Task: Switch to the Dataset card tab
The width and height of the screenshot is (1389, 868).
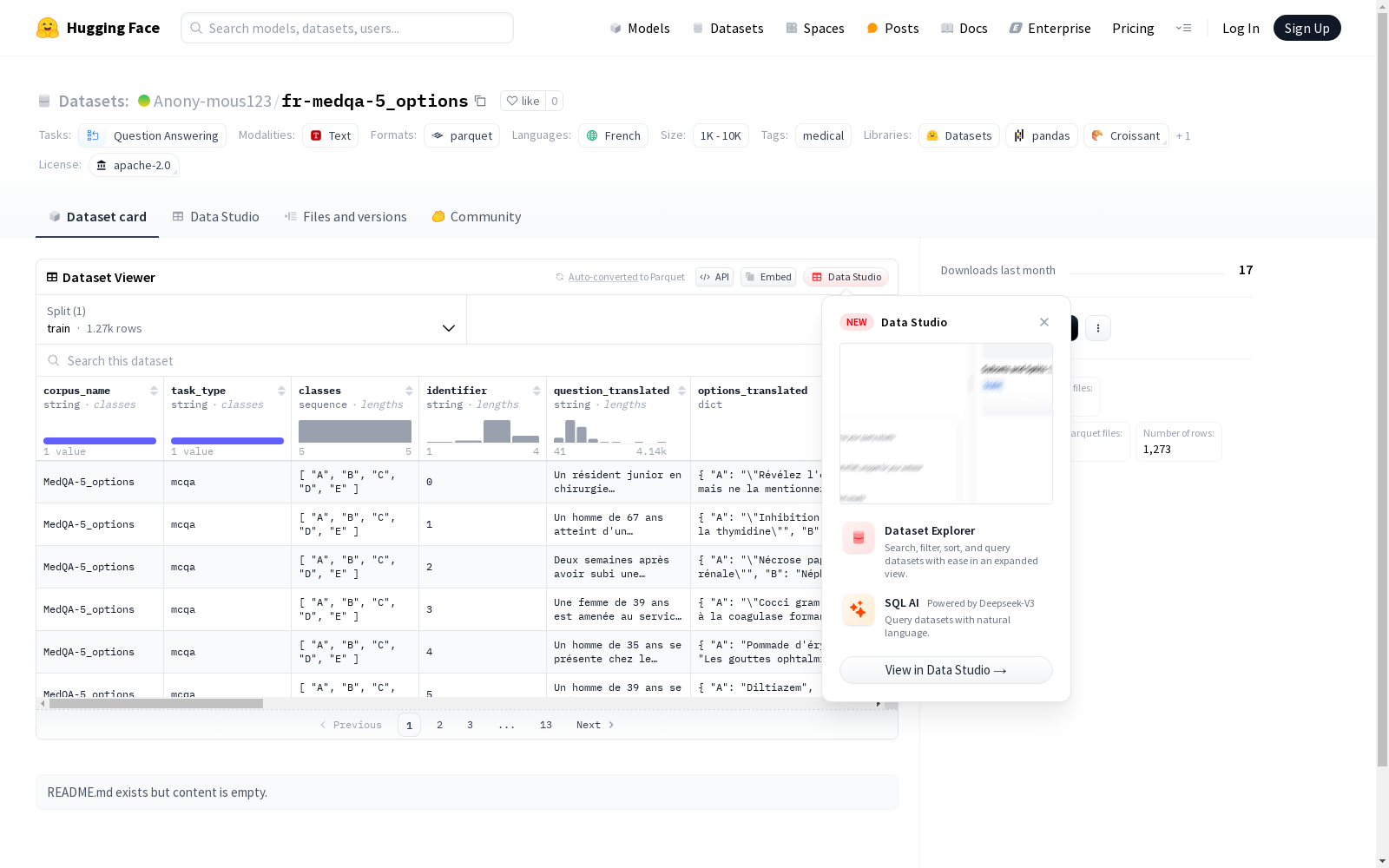Action: pyautogui.click(x=97, y=217)
